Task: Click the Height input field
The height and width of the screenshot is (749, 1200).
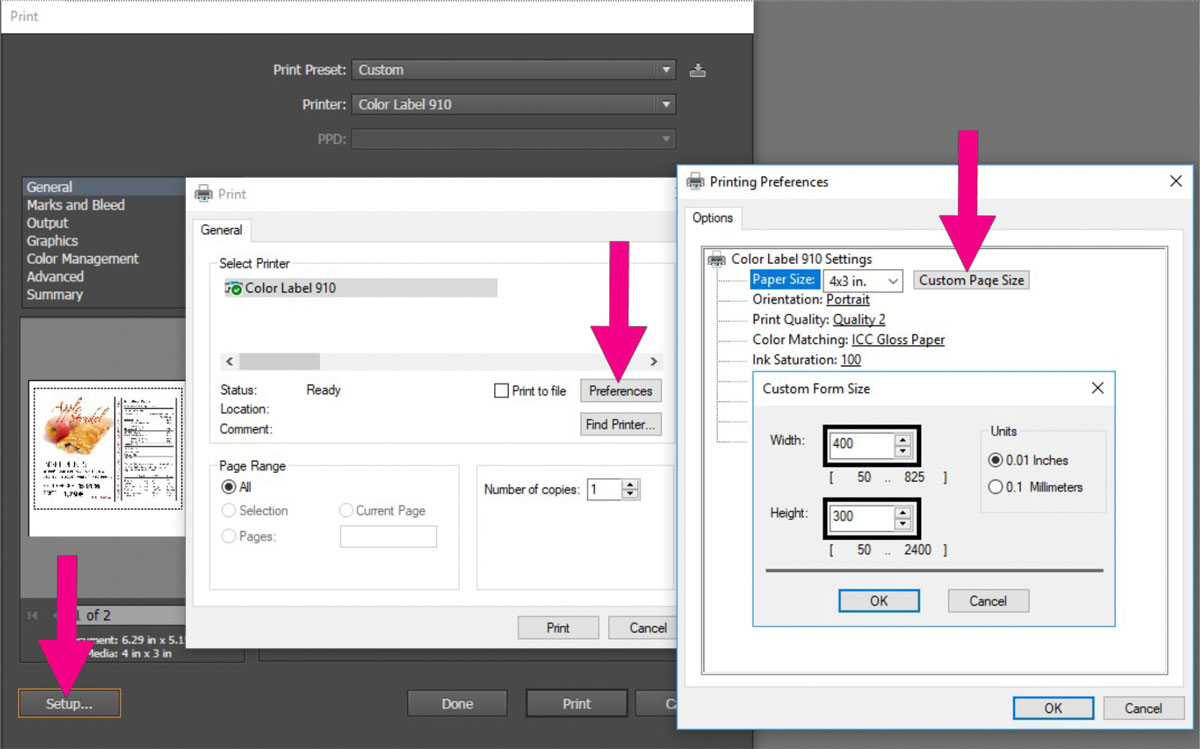Action: tap(861, 518)
